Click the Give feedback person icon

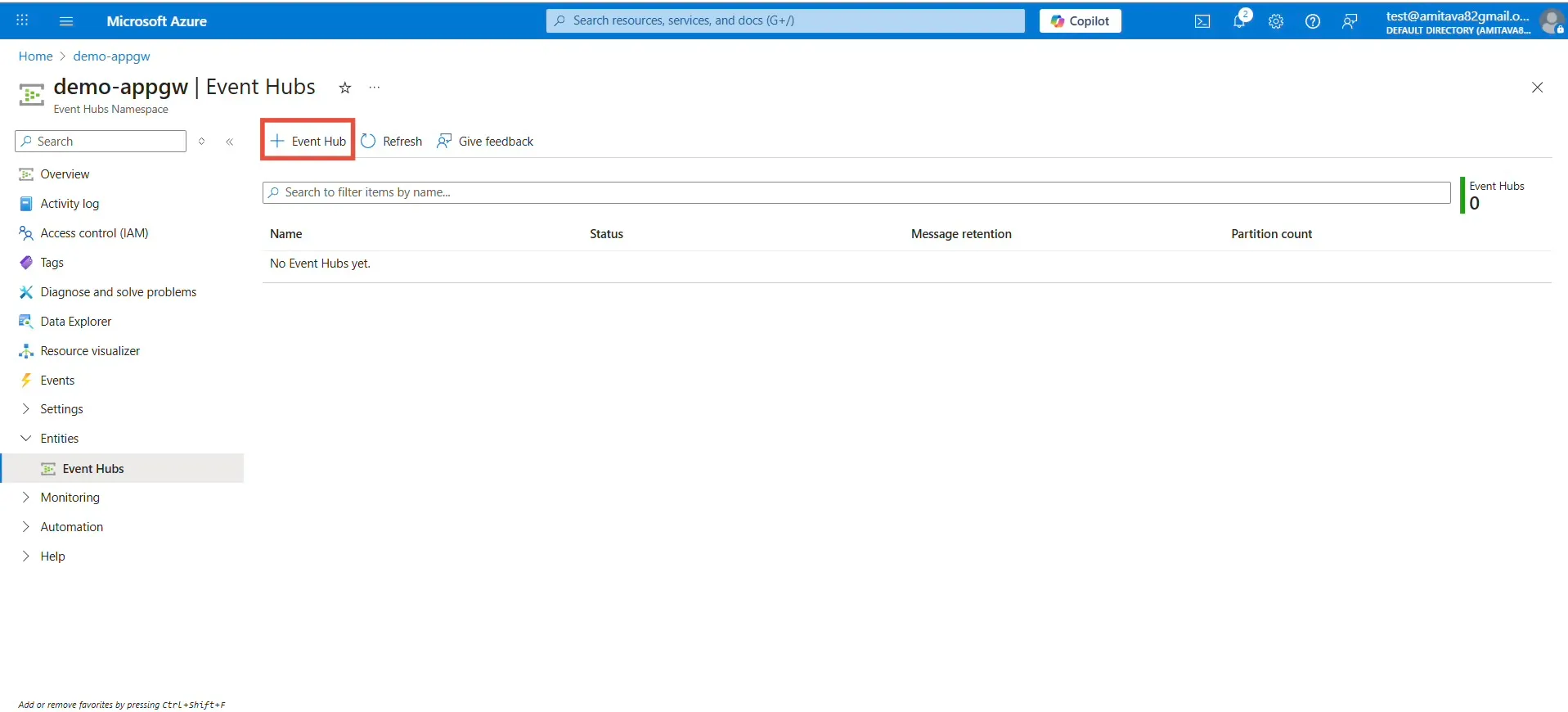pos(444,142)
